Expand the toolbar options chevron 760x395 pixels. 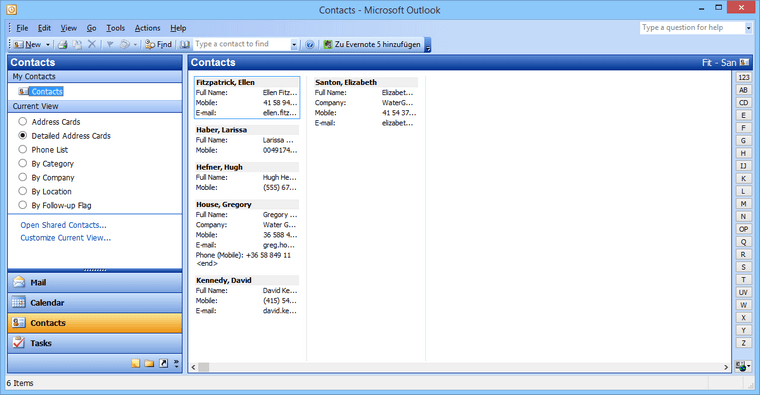[x=428, y=45]
